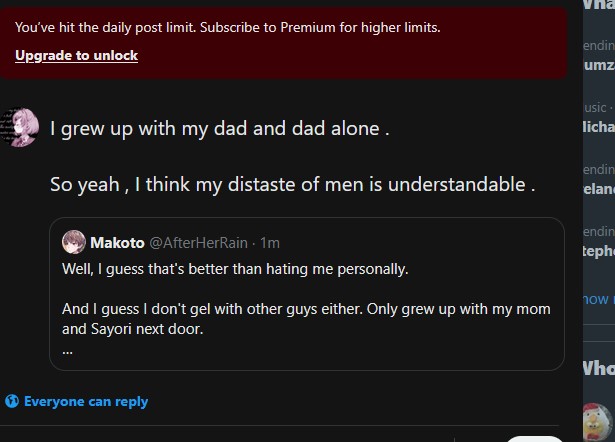Open the suggested account's chicken avatar
This screenshot has width=615, height=442.
(598, 422)
